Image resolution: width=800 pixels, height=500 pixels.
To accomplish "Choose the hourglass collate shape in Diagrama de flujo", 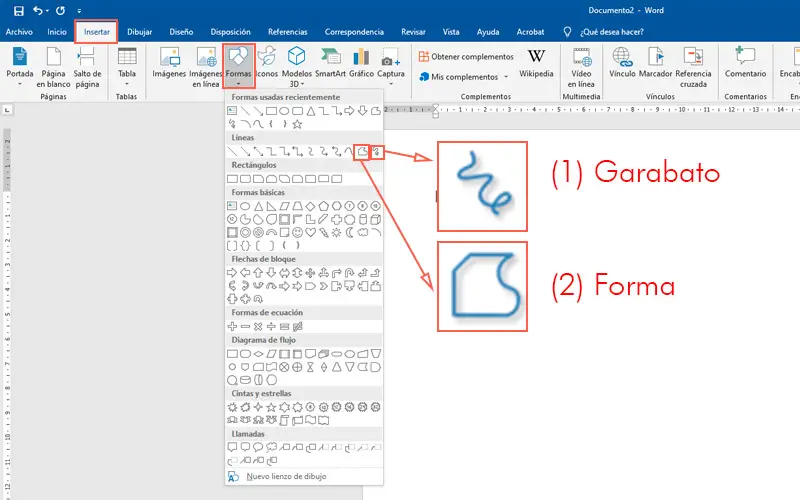I will click(x=310, y=367).
